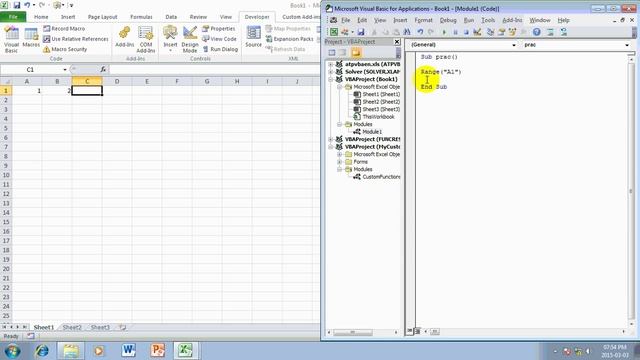Open Word from the taskbar
640x360 pixels.
click(129, 350)
